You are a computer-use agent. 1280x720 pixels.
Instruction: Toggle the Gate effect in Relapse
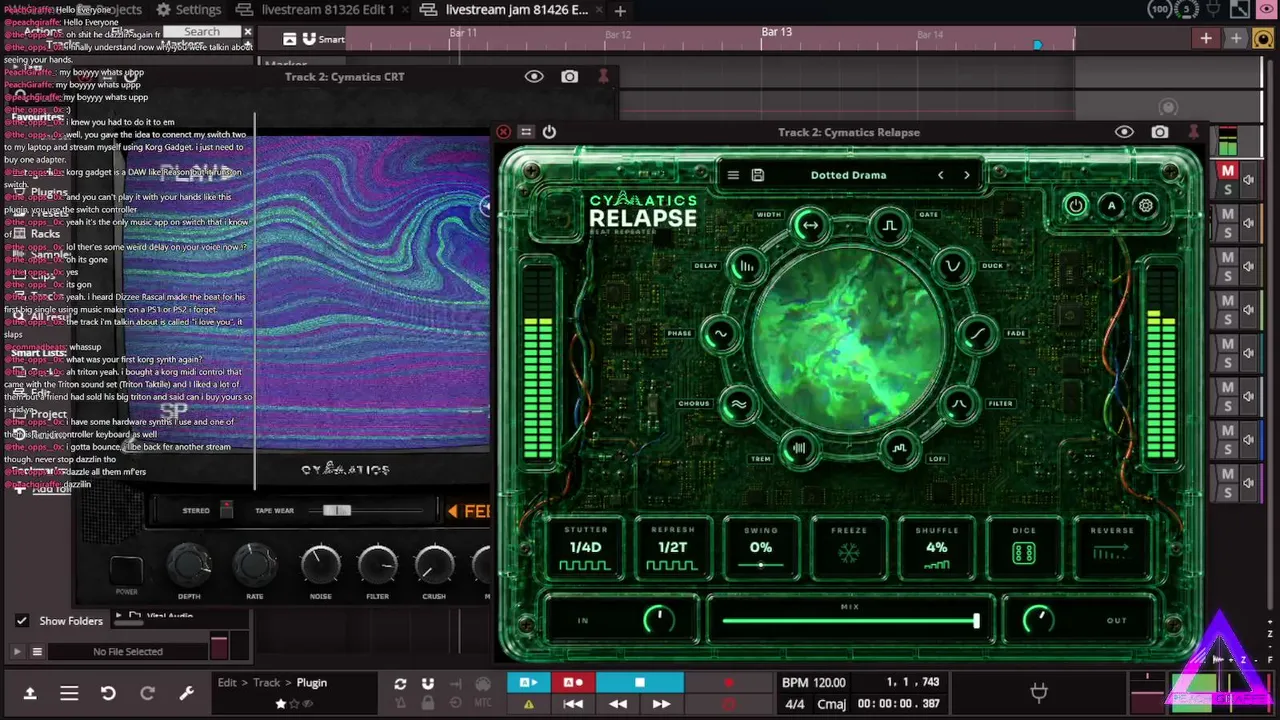click(889, 226)
